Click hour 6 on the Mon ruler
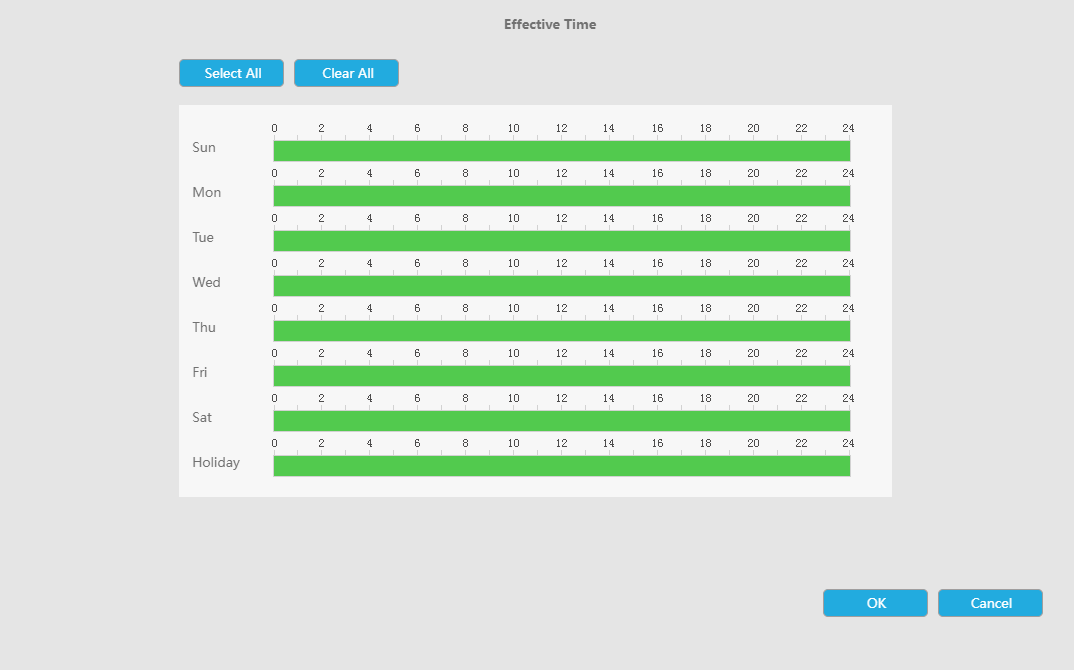This screenshot has width=1074, height=670. 417,173
